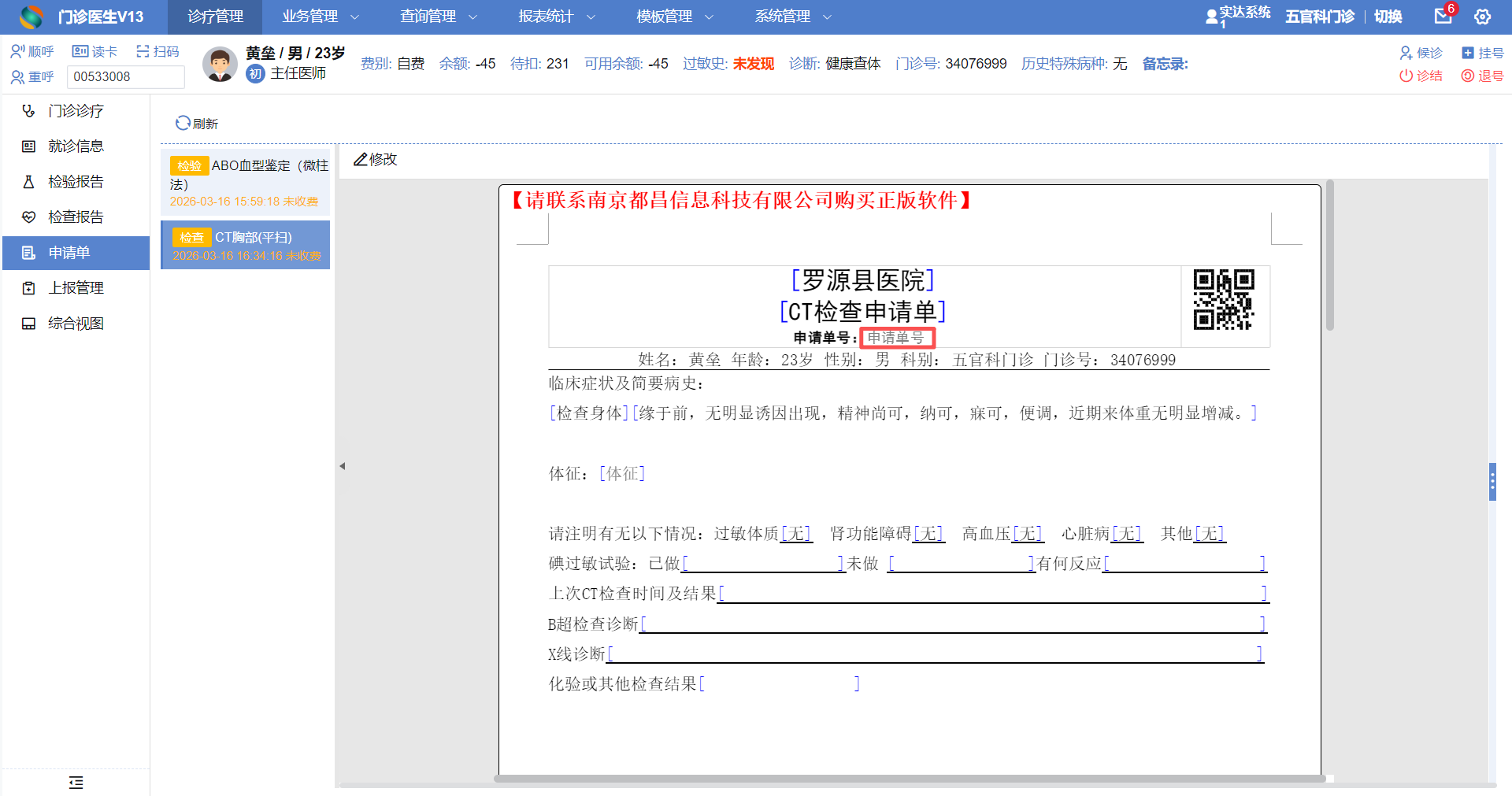Viewport: 1512px width, 796px height.
Task: Click the 诊断 健康查体 text
Action: tap(854, 64)
